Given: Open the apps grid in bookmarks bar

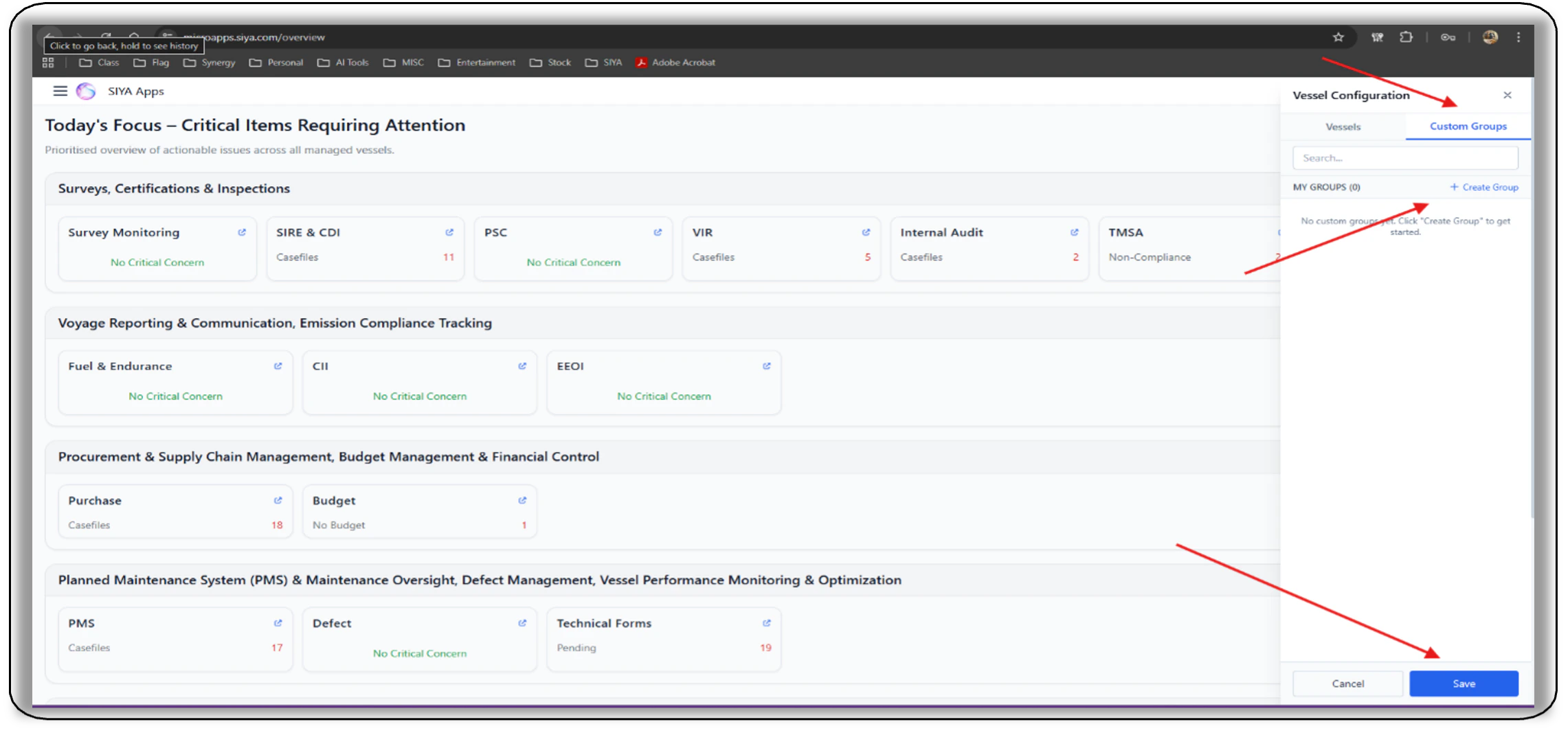Looking at the screenshot, I should (48, 63).
